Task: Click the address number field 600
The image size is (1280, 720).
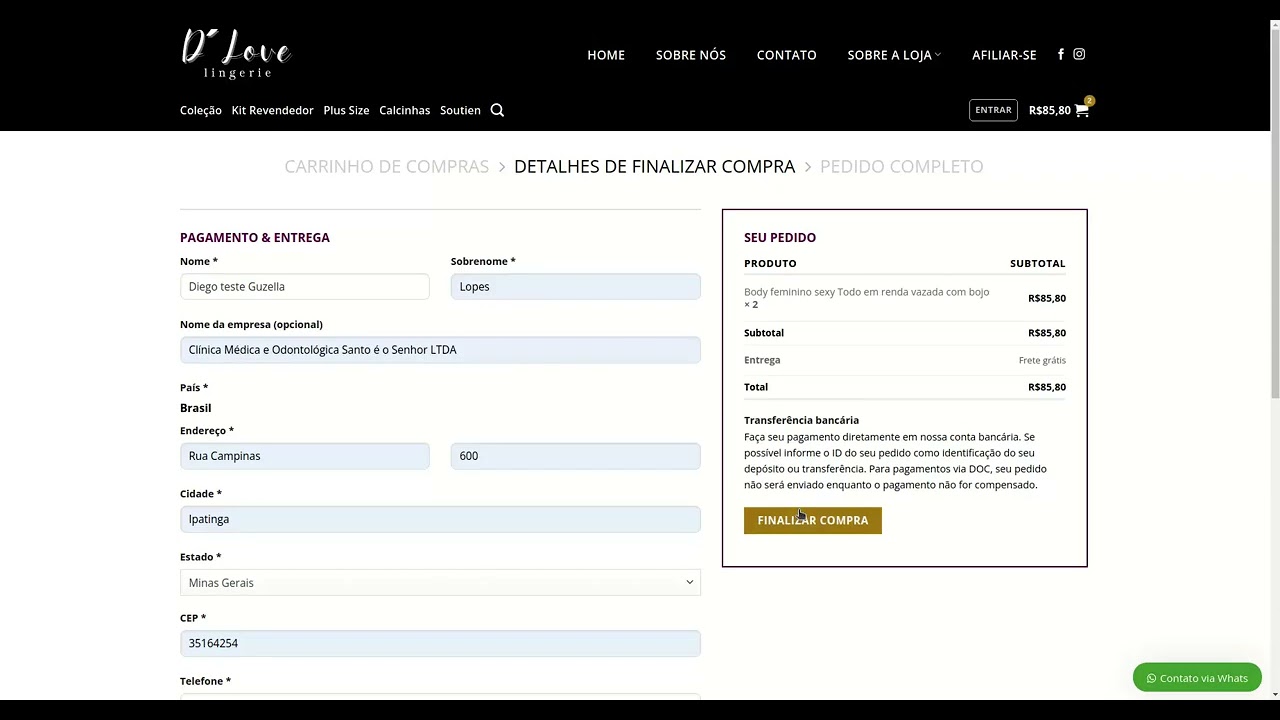Action: (576, 455)
